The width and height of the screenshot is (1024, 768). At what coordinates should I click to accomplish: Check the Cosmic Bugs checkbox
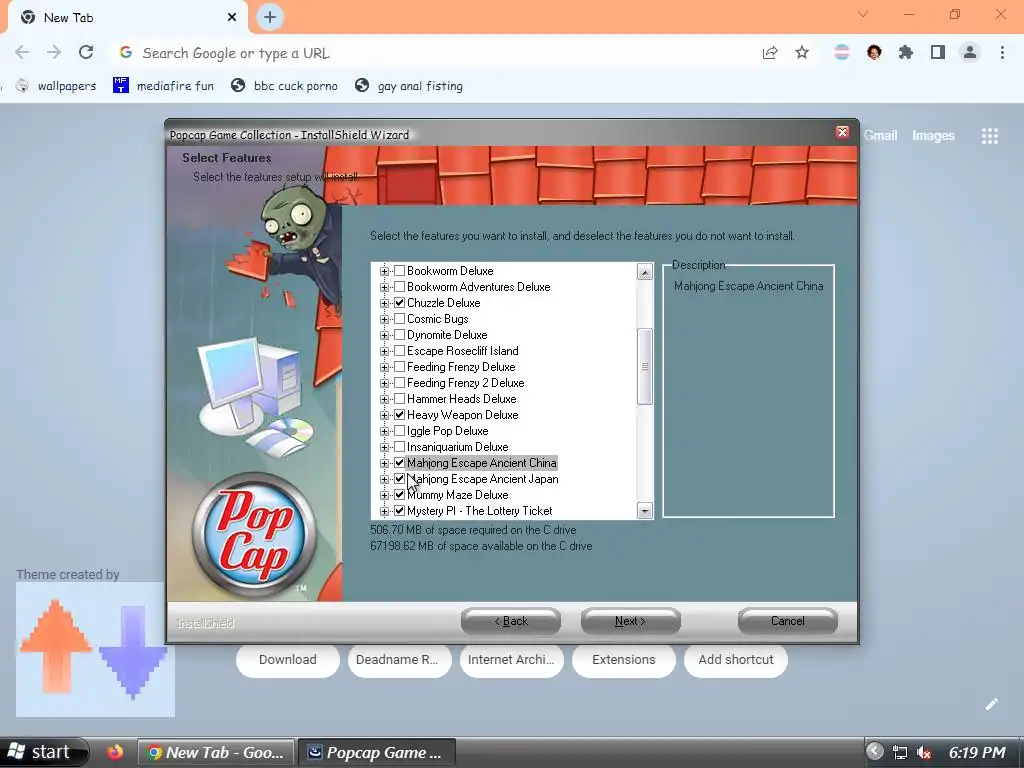coord(400,319)
